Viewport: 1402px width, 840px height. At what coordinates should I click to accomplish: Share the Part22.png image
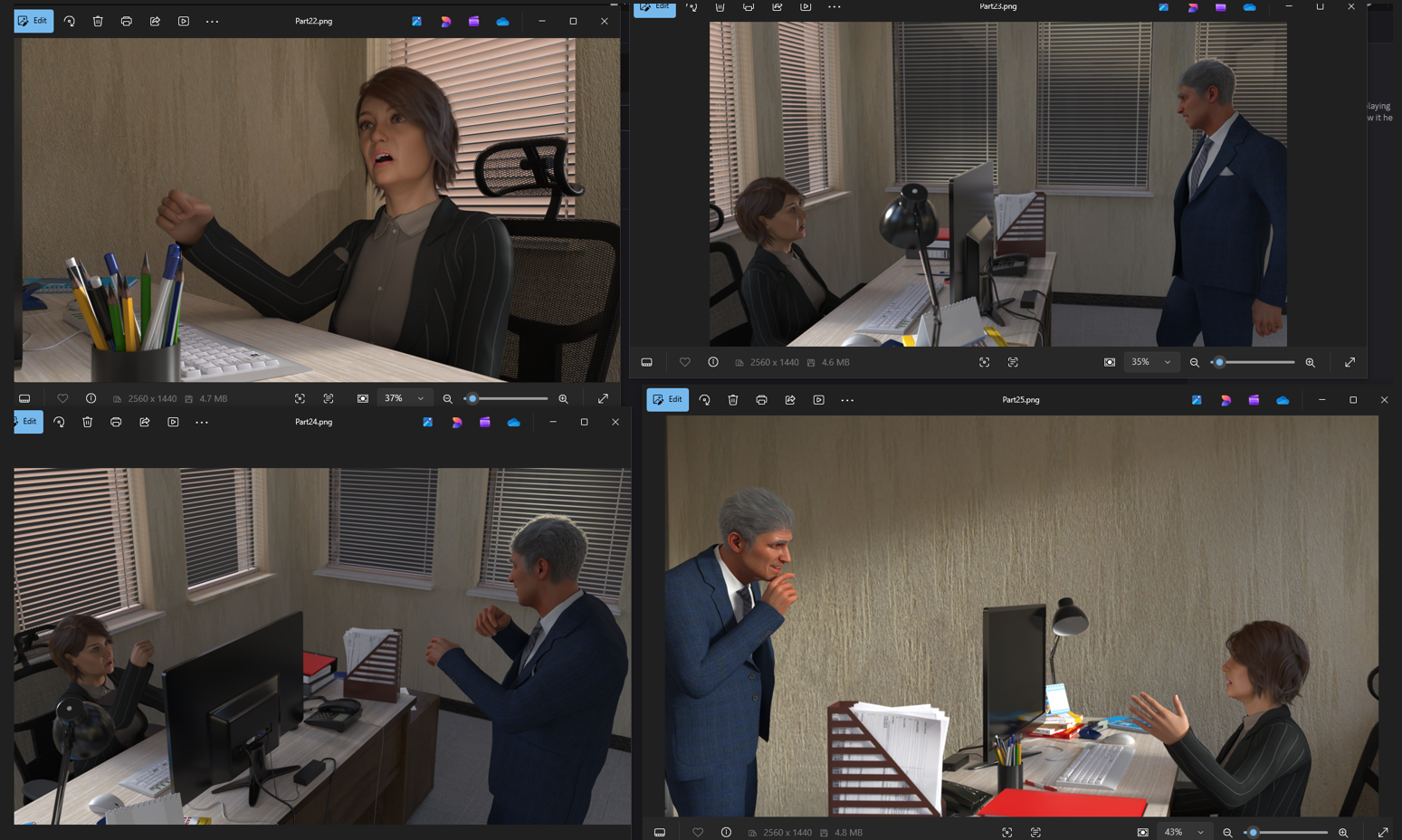[x=155, y=21]
